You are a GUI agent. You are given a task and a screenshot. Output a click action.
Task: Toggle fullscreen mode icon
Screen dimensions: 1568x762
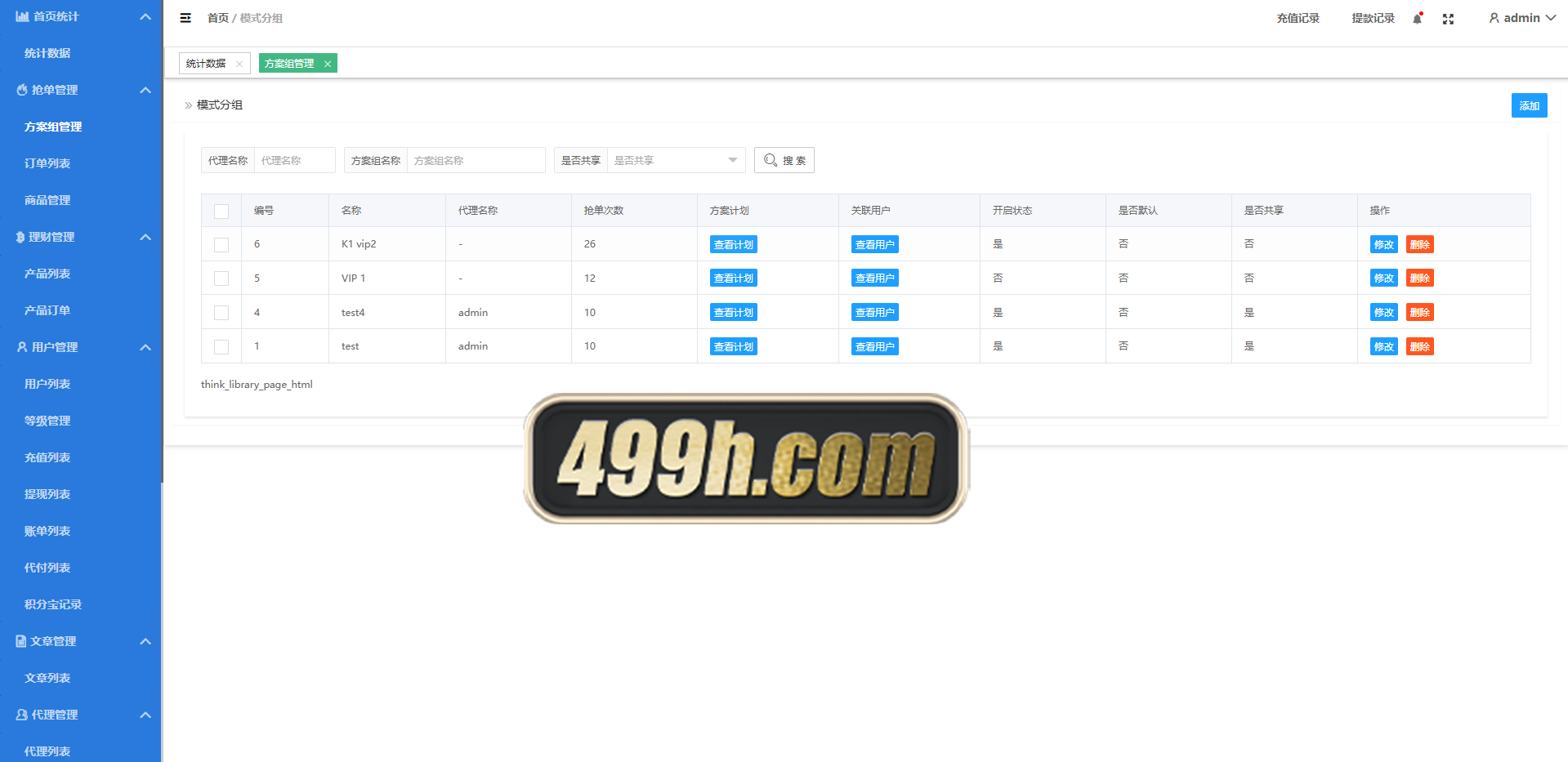[1448, 19]
